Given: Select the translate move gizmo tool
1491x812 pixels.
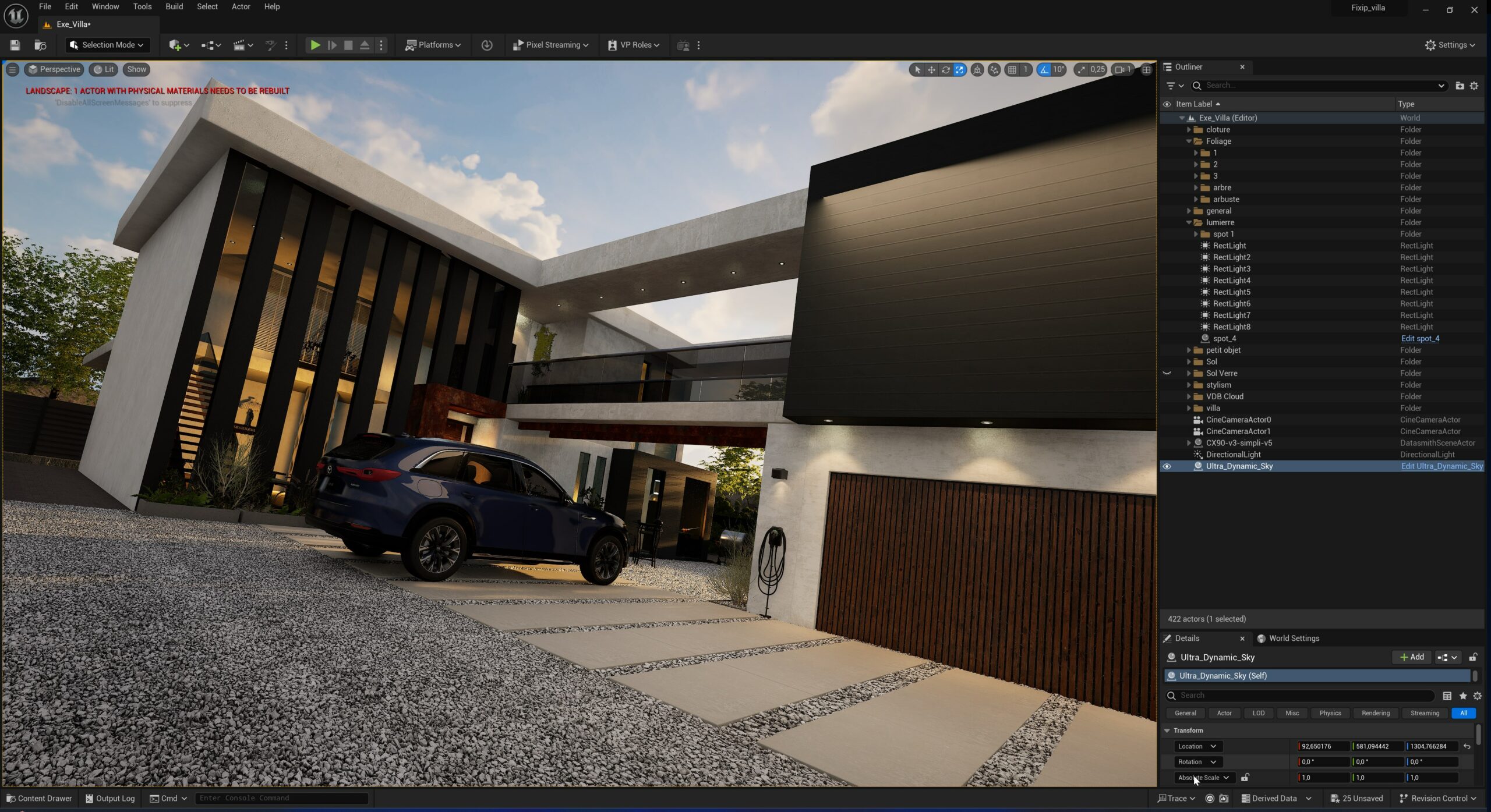Looking at the screenshot, I should tap(931, 70).
